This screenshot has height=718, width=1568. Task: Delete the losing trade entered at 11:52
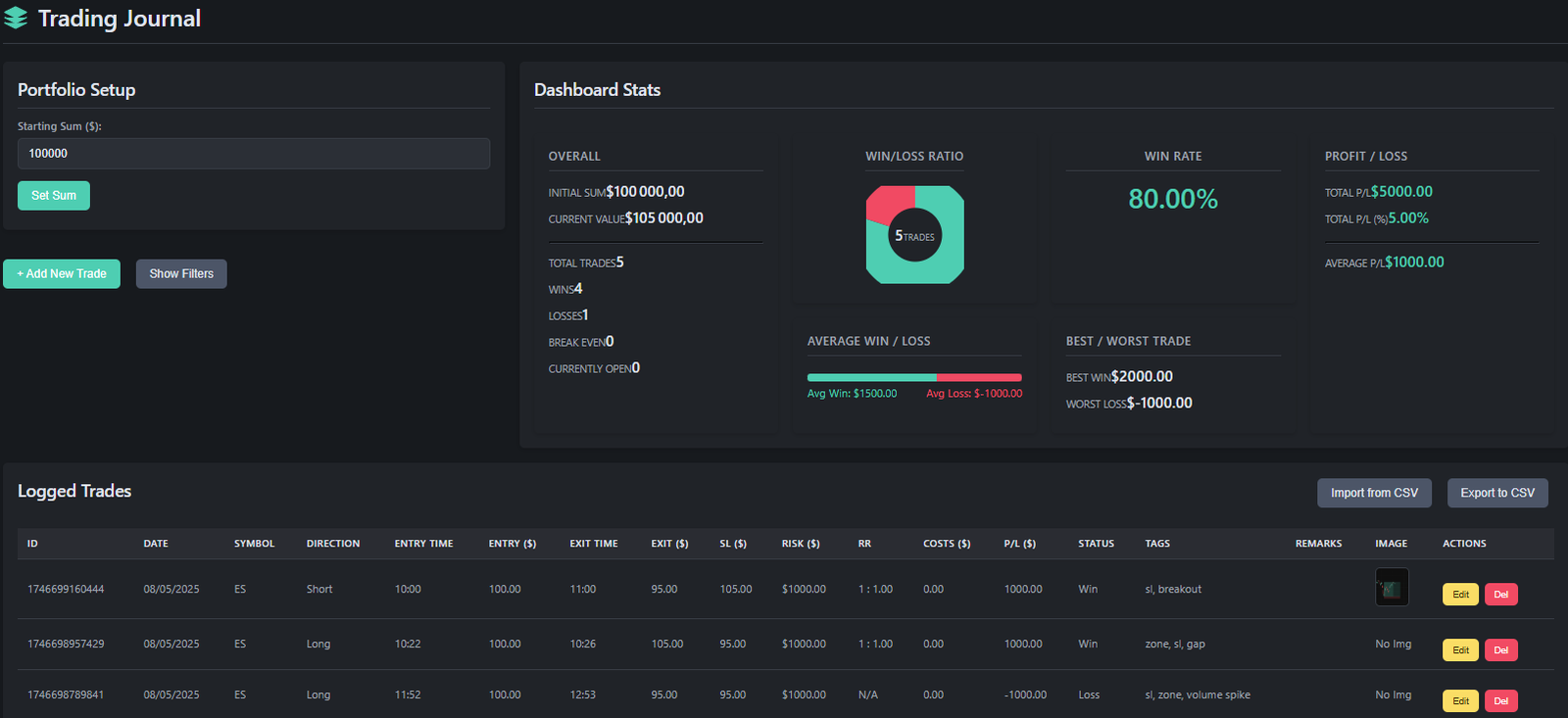point(1500,701)
